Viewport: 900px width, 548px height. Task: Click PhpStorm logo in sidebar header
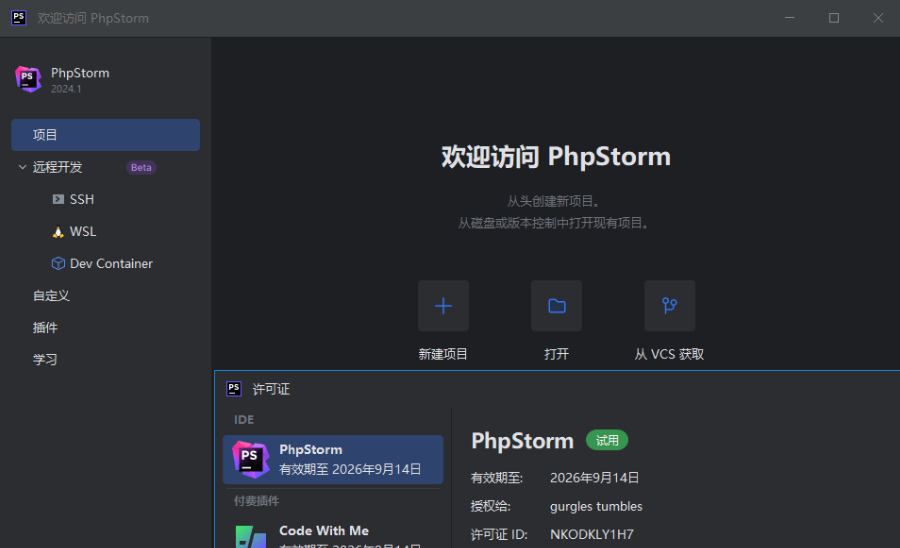28,79
